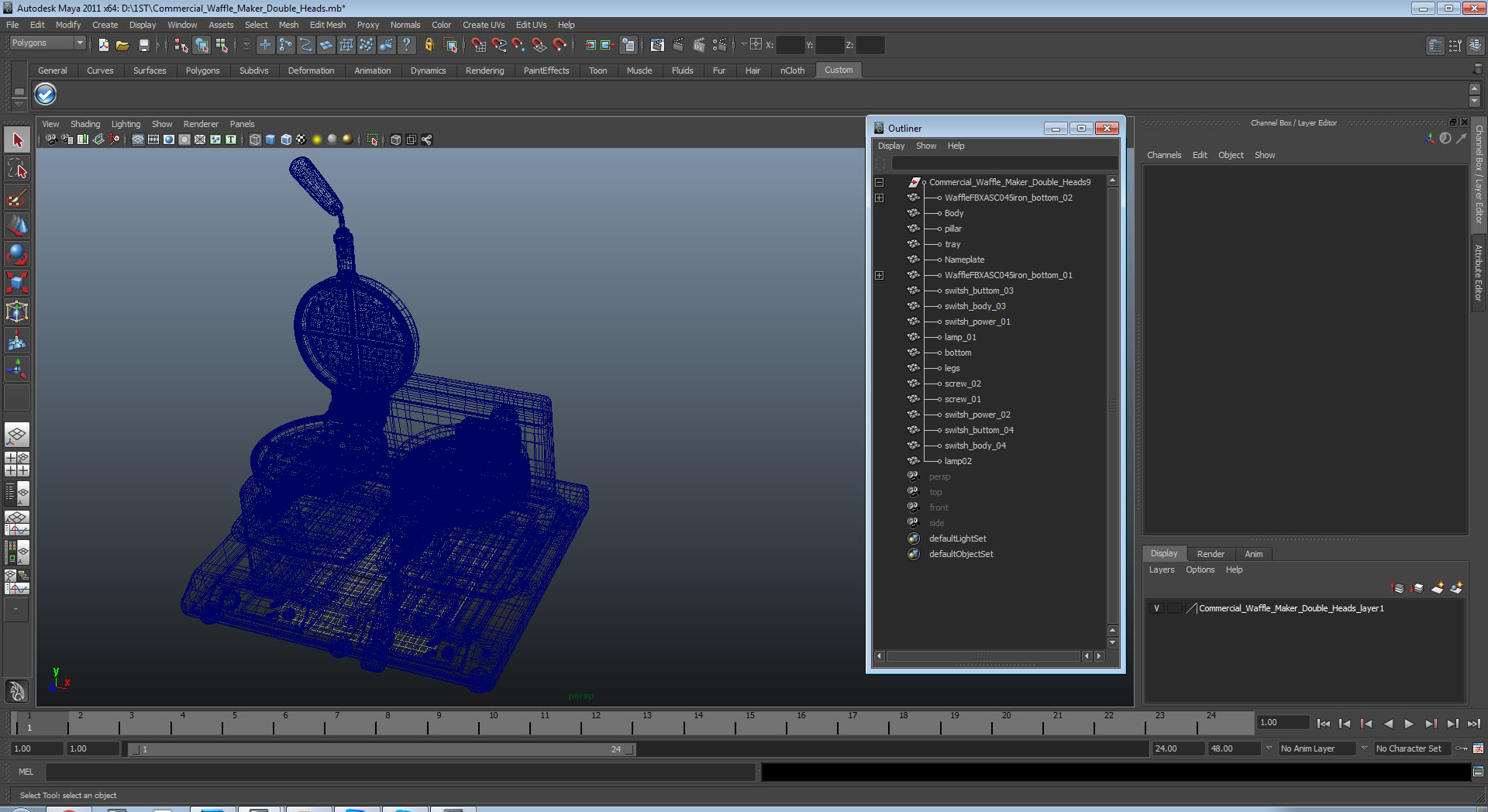This screenshot has width=1488, height=812.
Task: Select switsh_power_01 in Outliner
Action: (977, 322)
